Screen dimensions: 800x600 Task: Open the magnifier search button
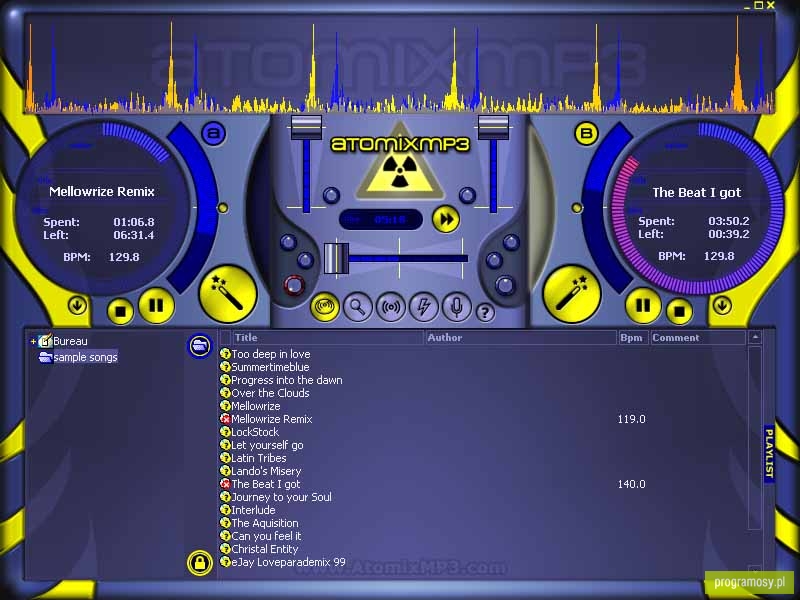point(358,307)
